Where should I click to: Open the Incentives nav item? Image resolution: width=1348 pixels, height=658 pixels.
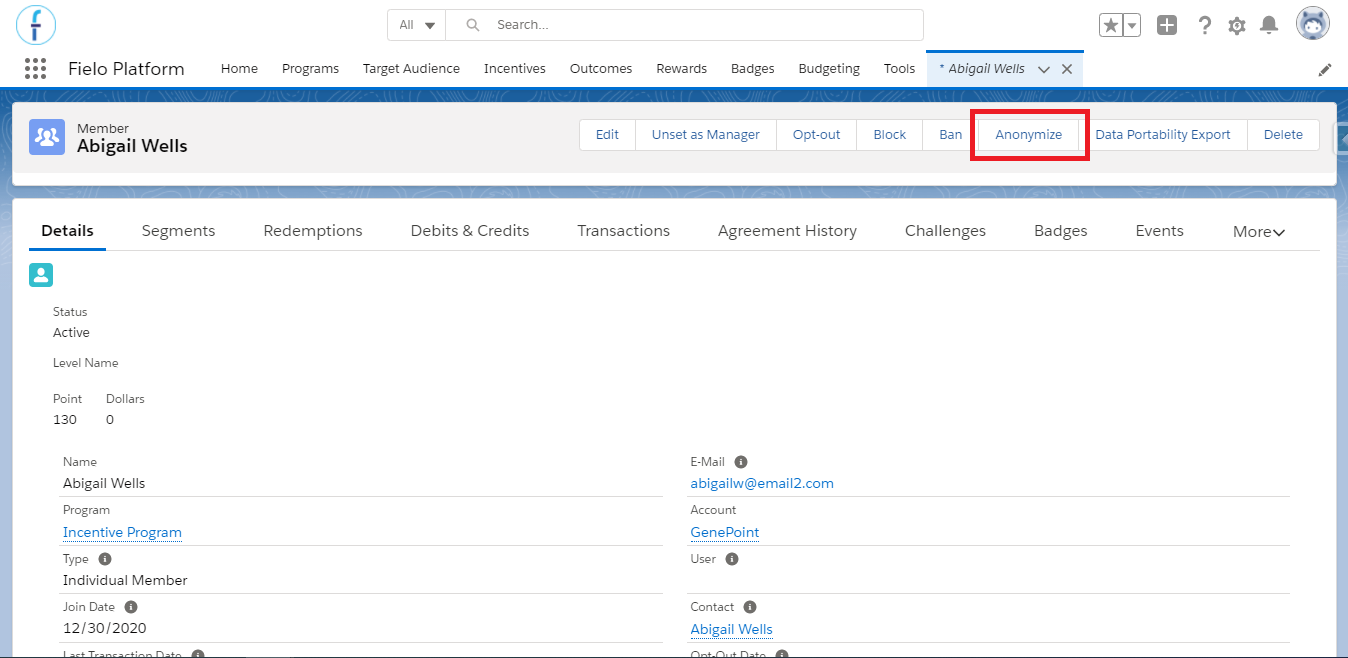515,69
